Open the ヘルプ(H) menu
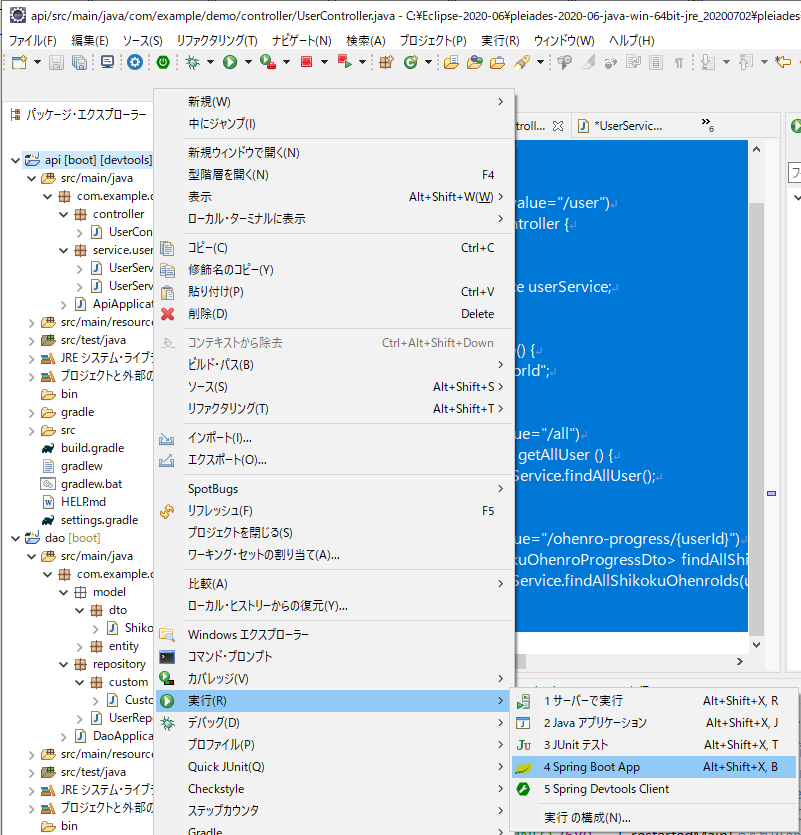Screen dimensions: 801x835 click(x=632, y=41)
